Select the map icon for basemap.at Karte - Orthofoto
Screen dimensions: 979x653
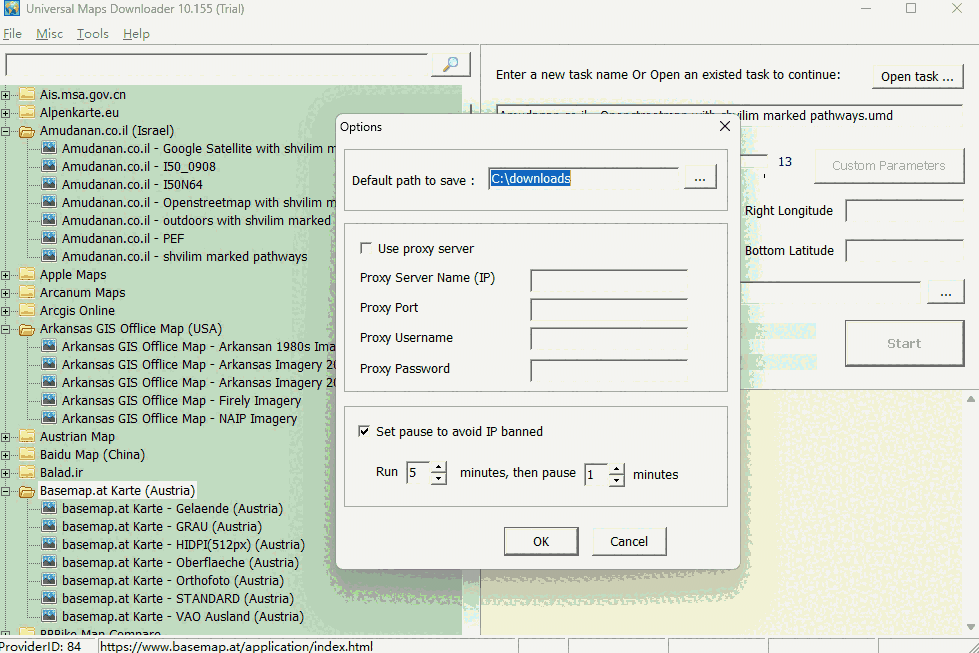(48, 580)
